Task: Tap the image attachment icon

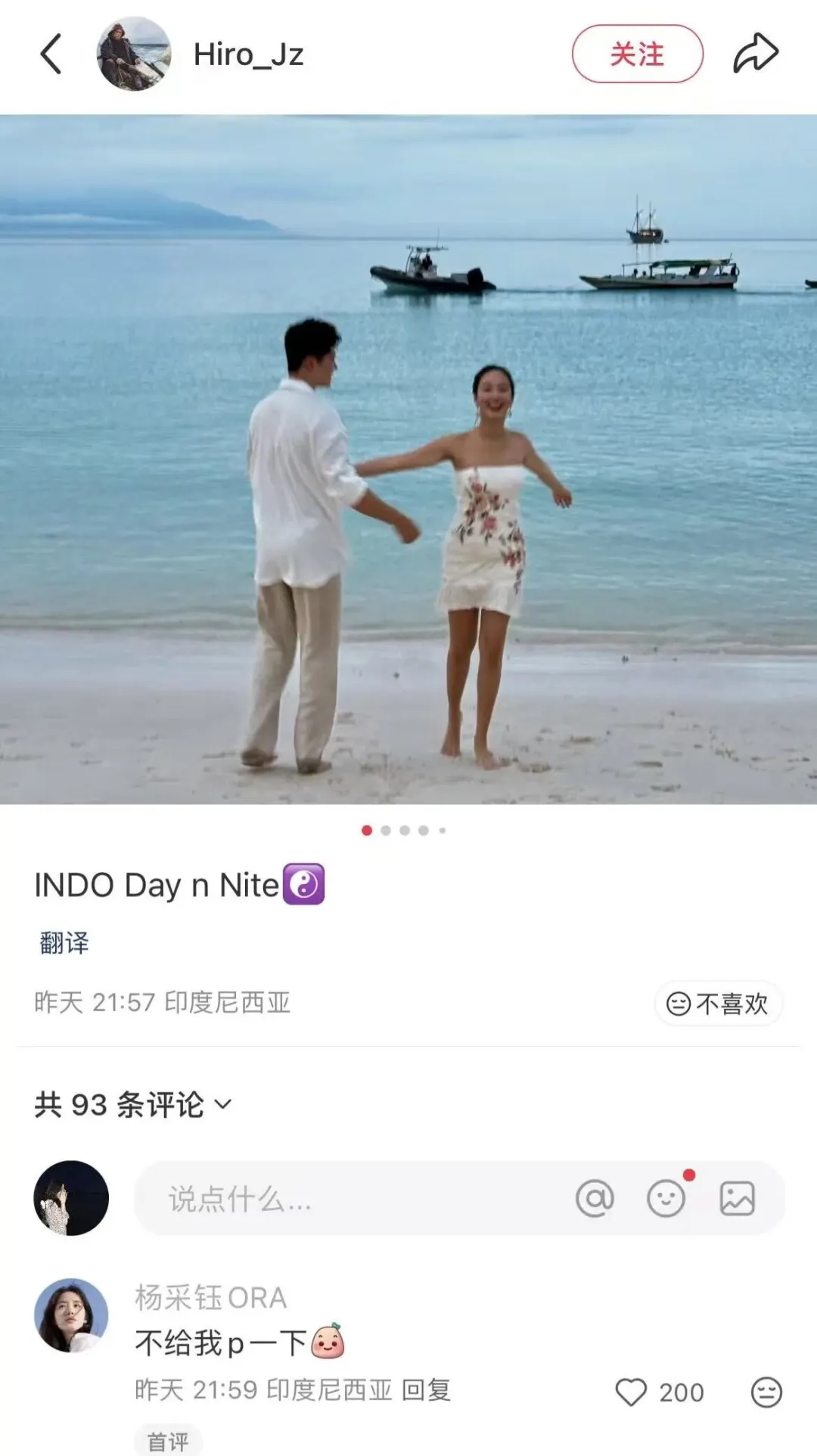Action: (737, 1198)
